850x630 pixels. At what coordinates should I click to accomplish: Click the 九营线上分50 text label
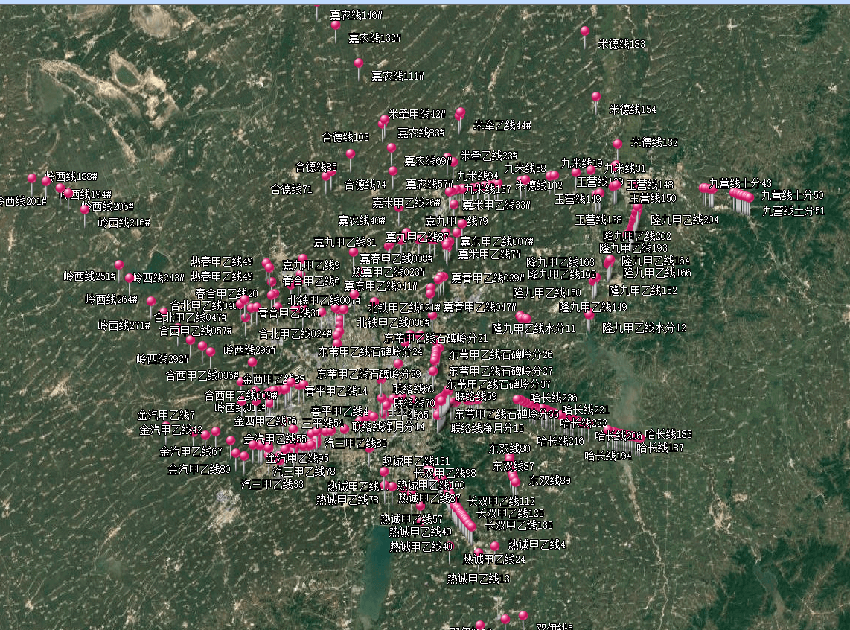click(793, 195)
